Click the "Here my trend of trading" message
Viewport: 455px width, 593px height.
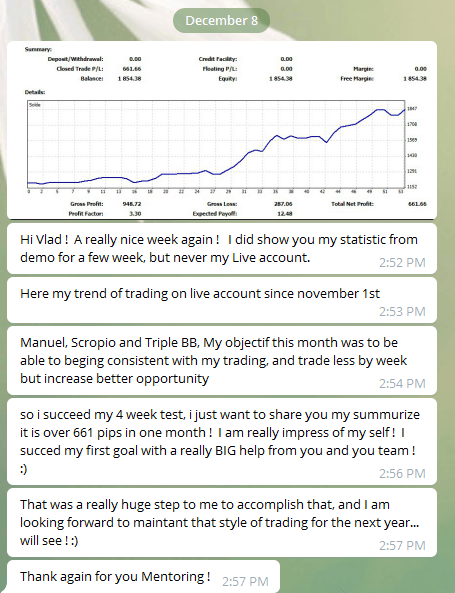[222, 300]
